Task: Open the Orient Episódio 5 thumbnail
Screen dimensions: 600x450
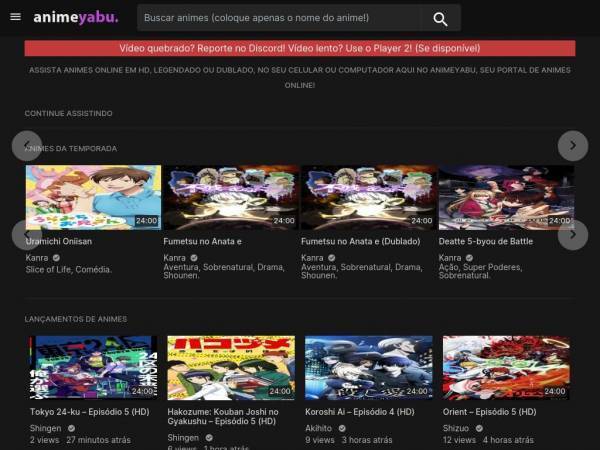Action: pos(506,368)
